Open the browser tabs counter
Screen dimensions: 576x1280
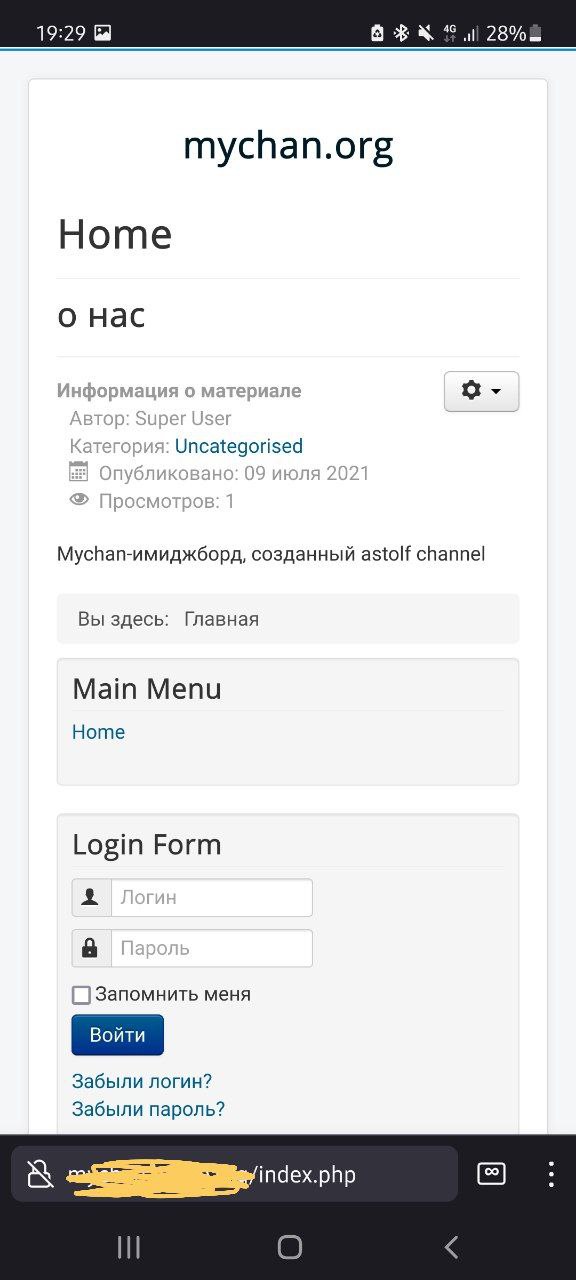(x=491, y=1174)
